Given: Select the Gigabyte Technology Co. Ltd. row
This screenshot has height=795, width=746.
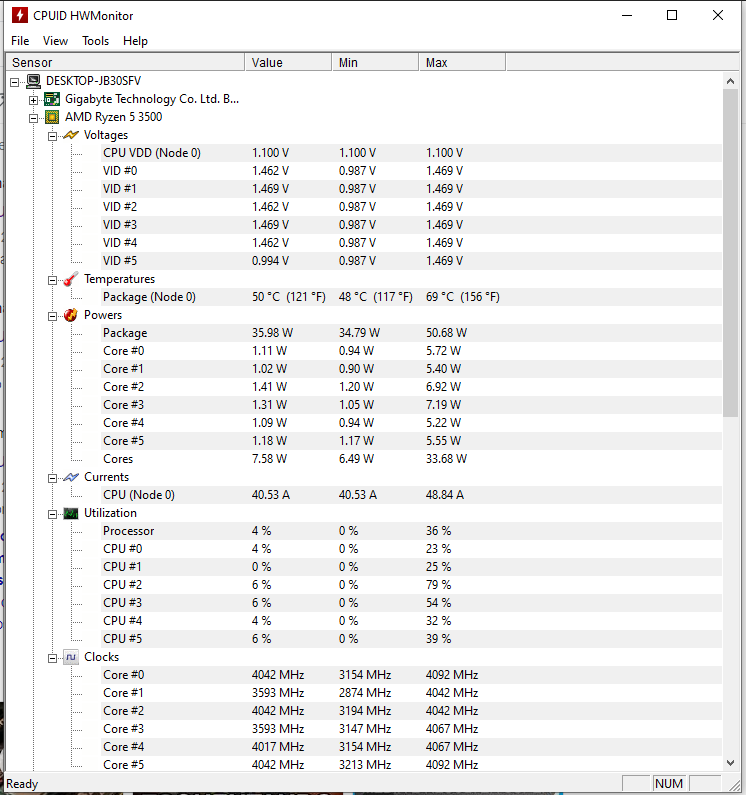Looking at the screenshot, I should point(152,99).
